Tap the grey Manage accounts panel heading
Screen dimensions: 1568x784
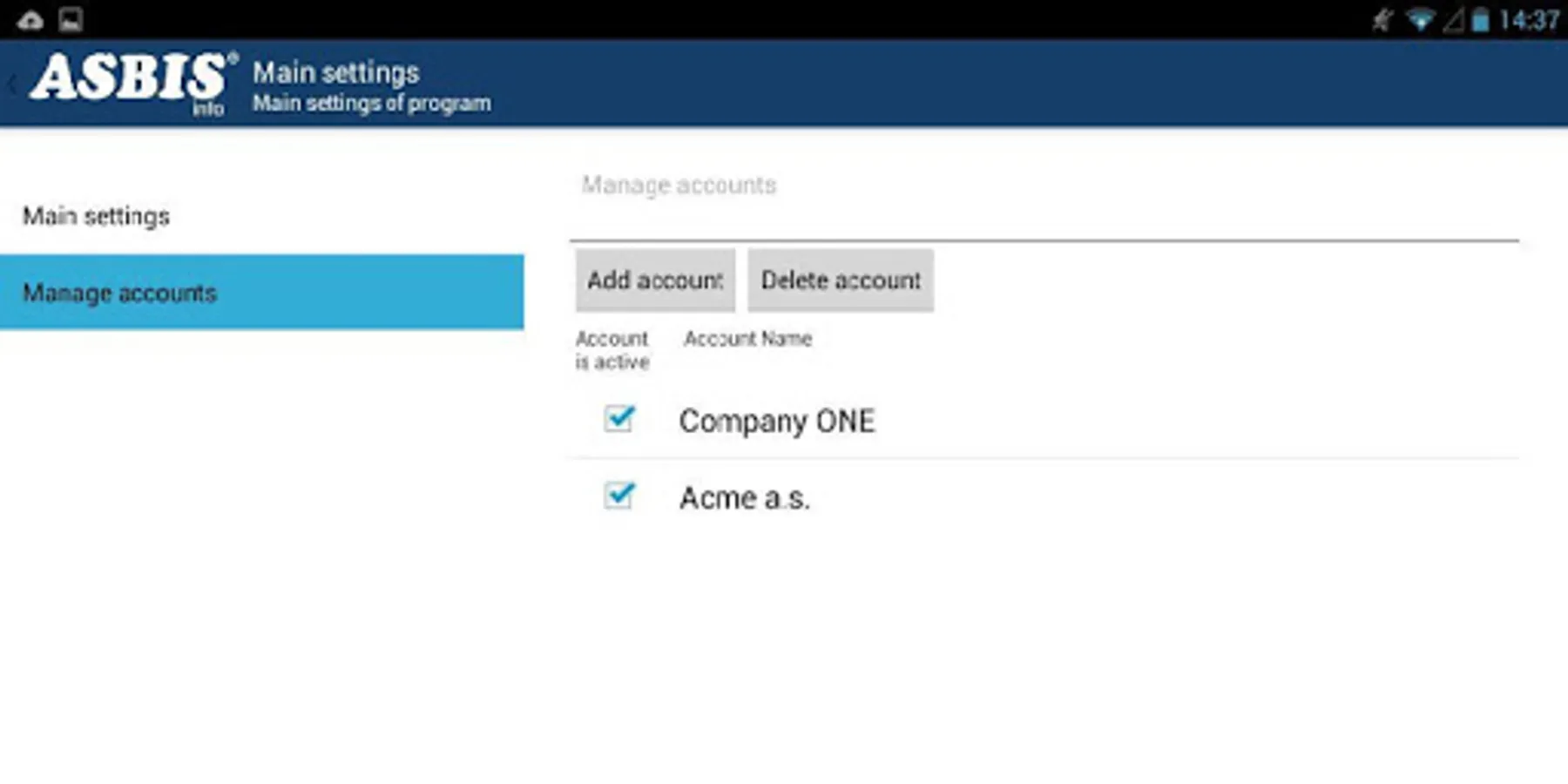click(x=679, y=185)
